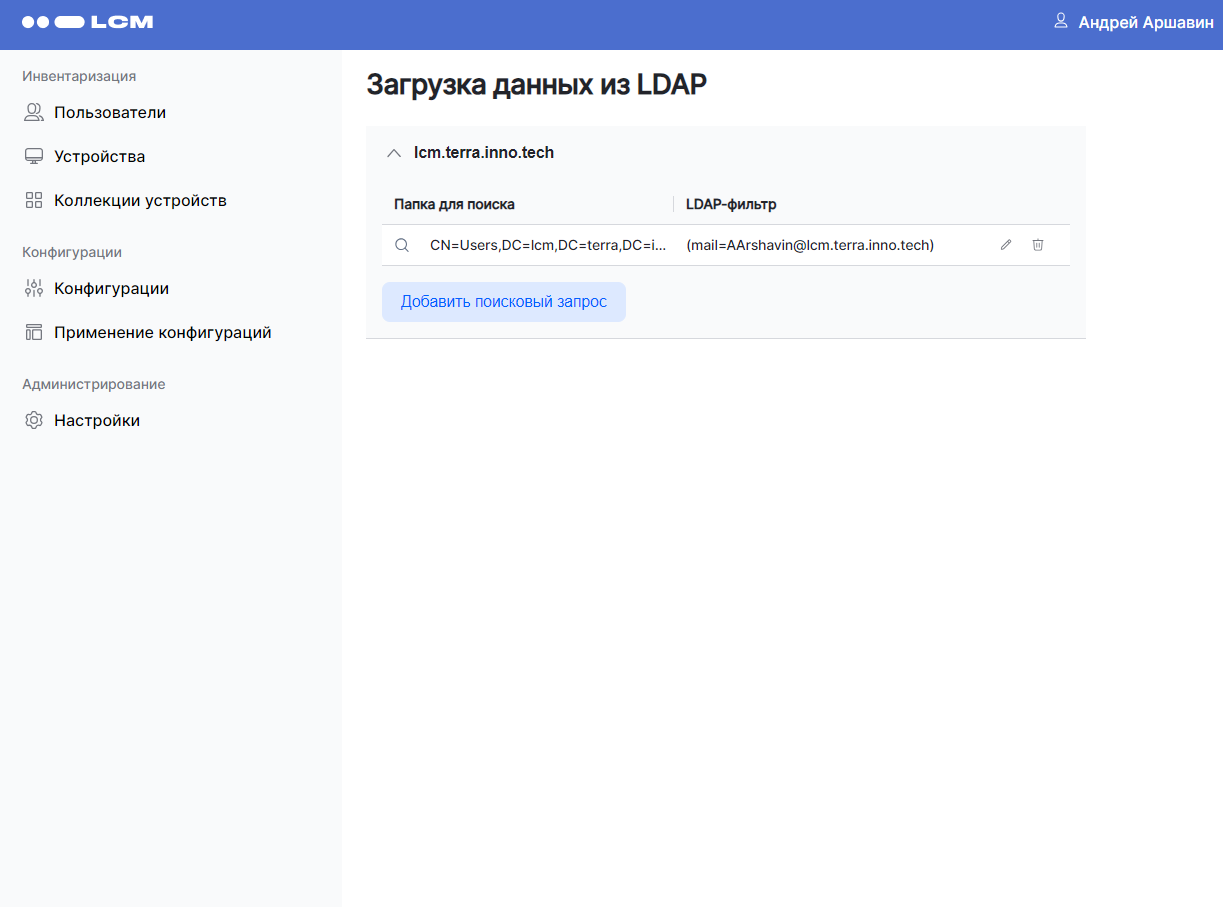Switch to Применение конфигураций page
The width and height of the screenshot is (1223, 907).
click(x=162, y=332)
